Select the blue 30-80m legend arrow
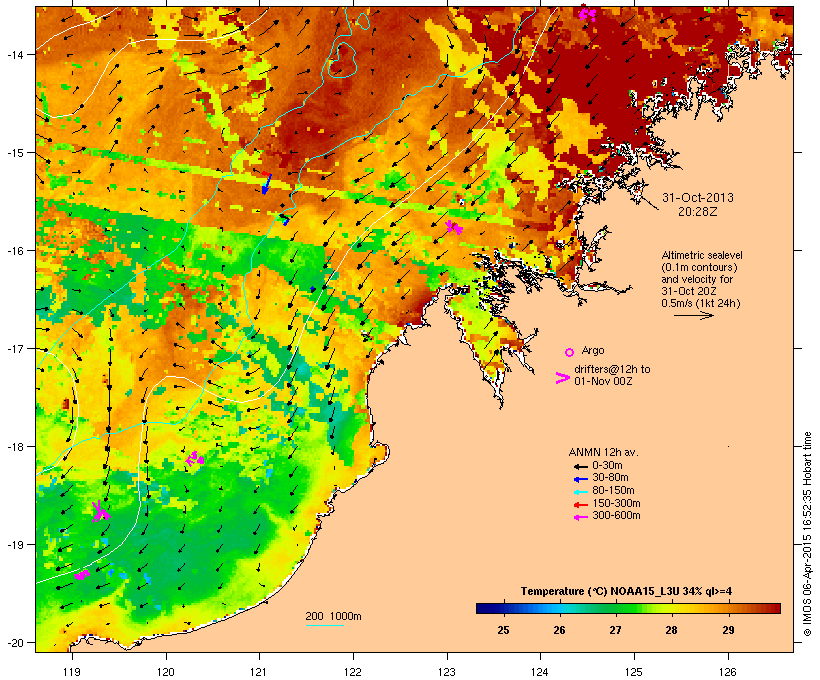The width and height of the screenshot is (820, 680). [x=580, y=479]
